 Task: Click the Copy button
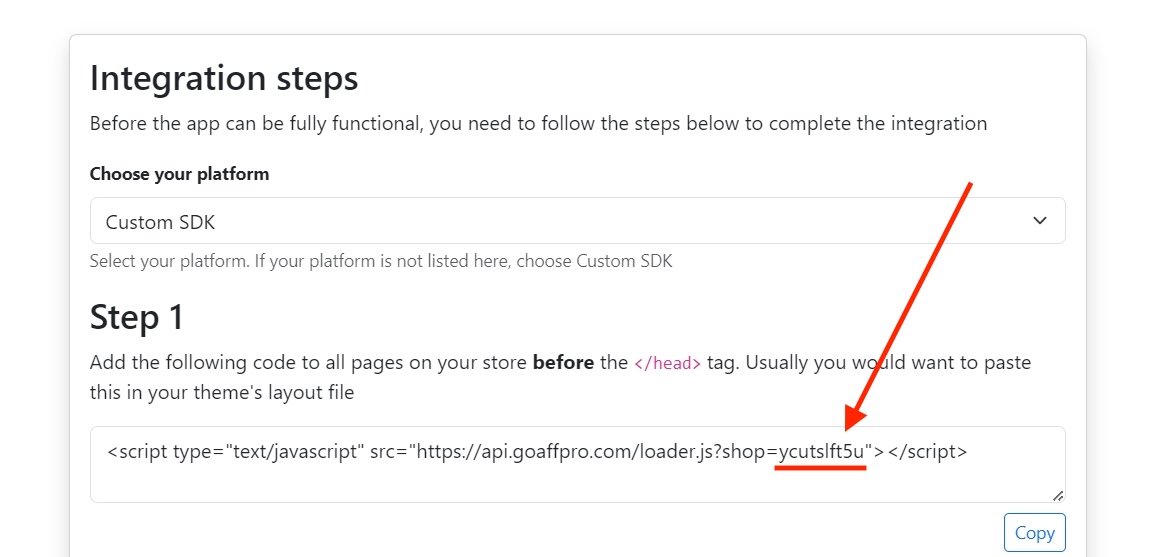1034,532
